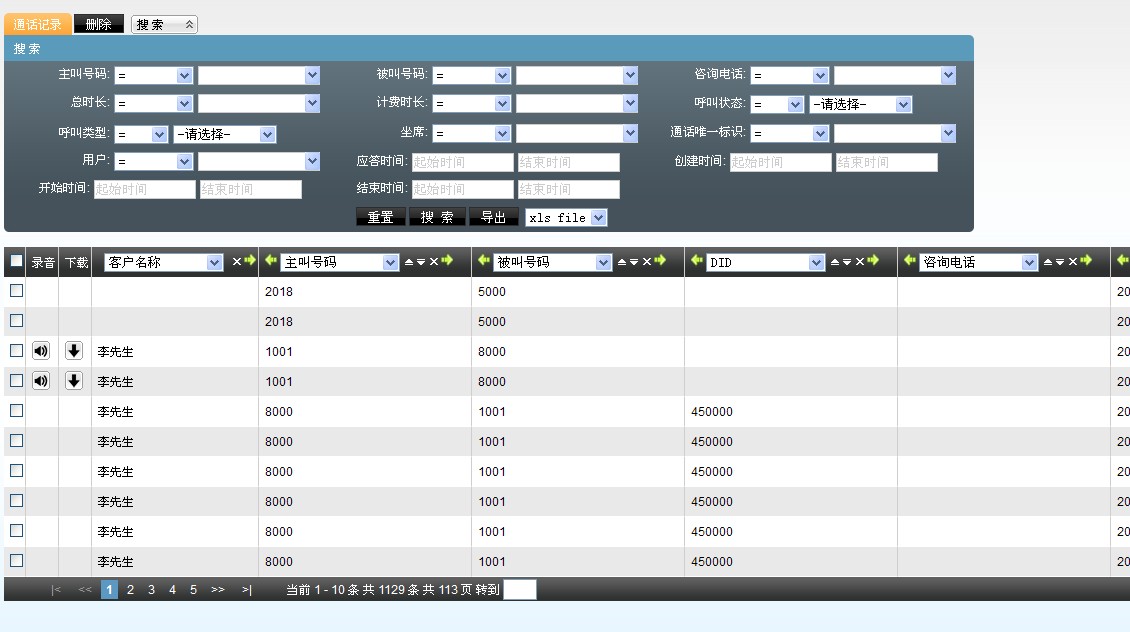Click the 重置 button

pos(380,218)
